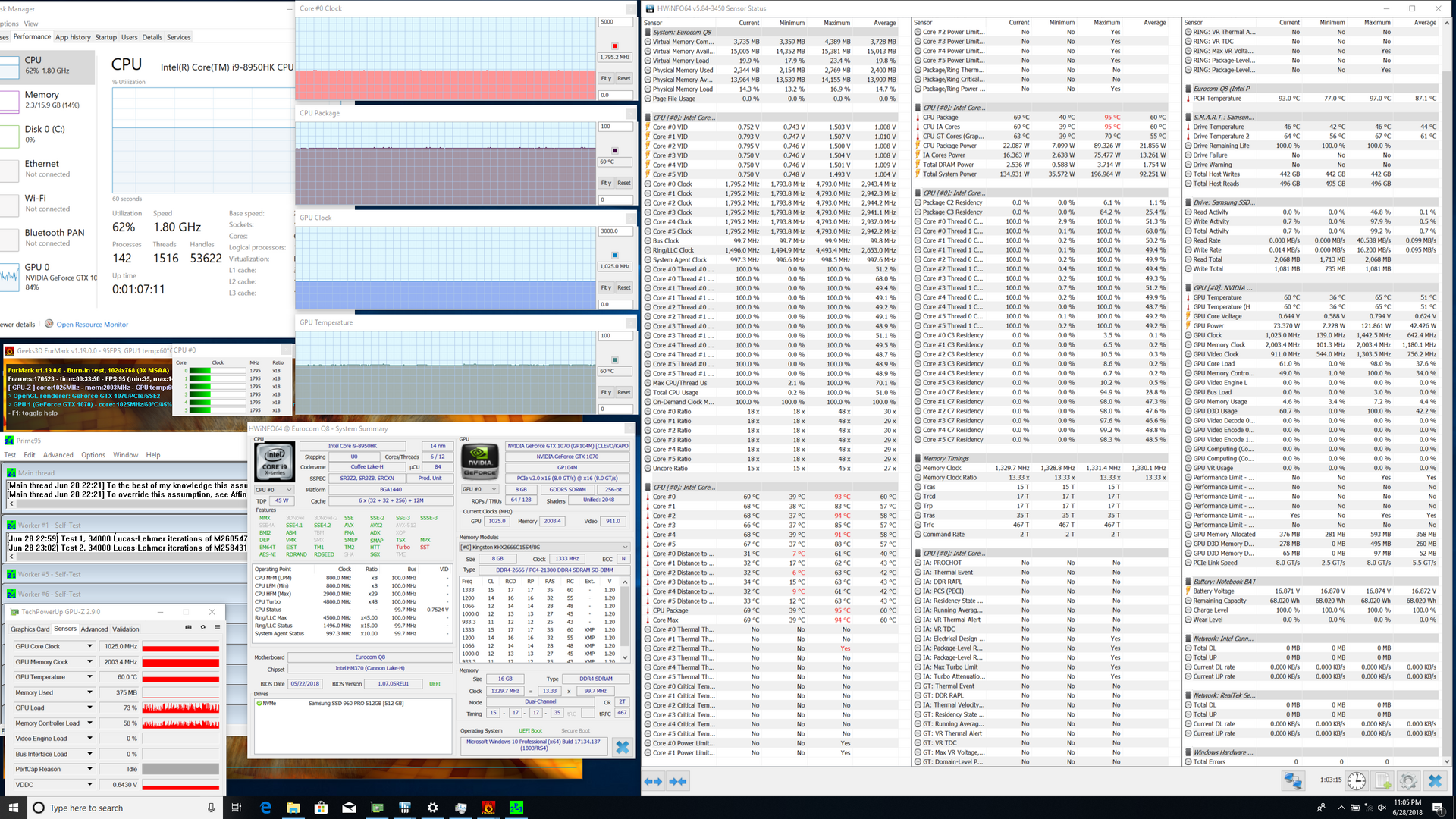Viewport: 1456px width, 819px height.
Task: Click muted speaker icon in system tray
Action: 1381,808
